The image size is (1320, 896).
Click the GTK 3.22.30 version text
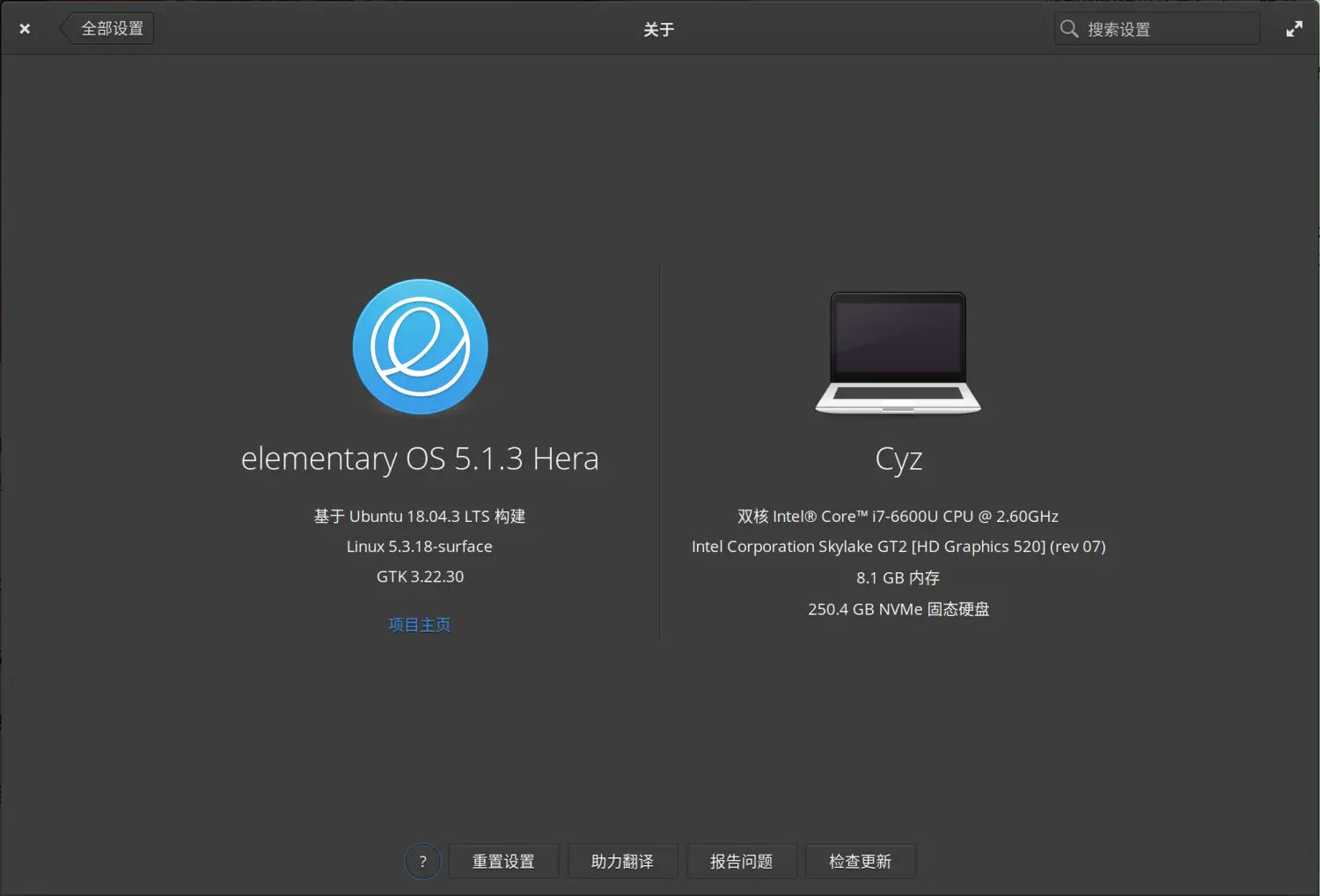click(420, 577)
